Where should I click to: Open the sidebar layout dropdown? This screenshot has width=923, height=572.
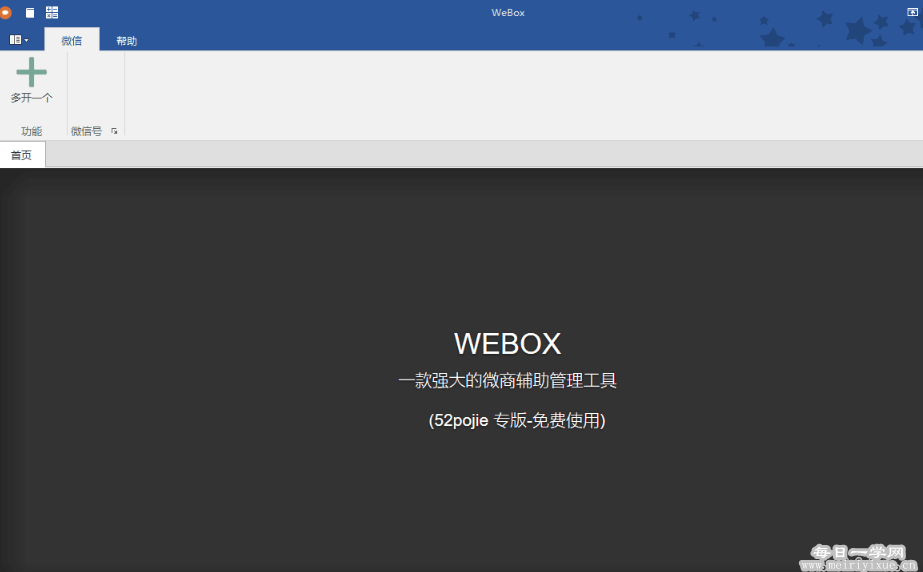click(19, 40)
